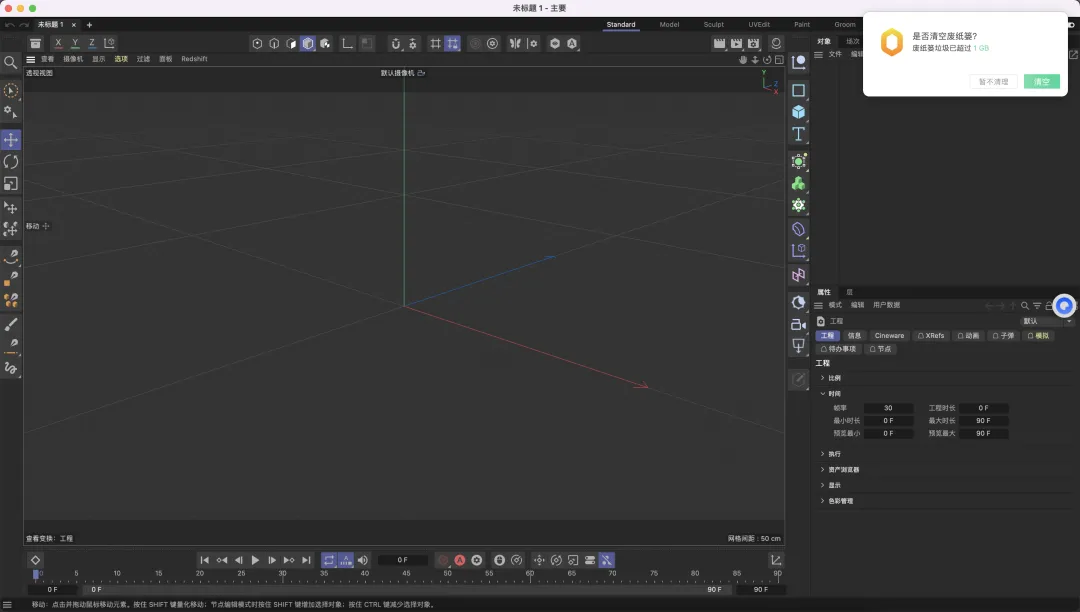Open the viewport 摄像机 menu
The image size is (1080, 612).
73,59
